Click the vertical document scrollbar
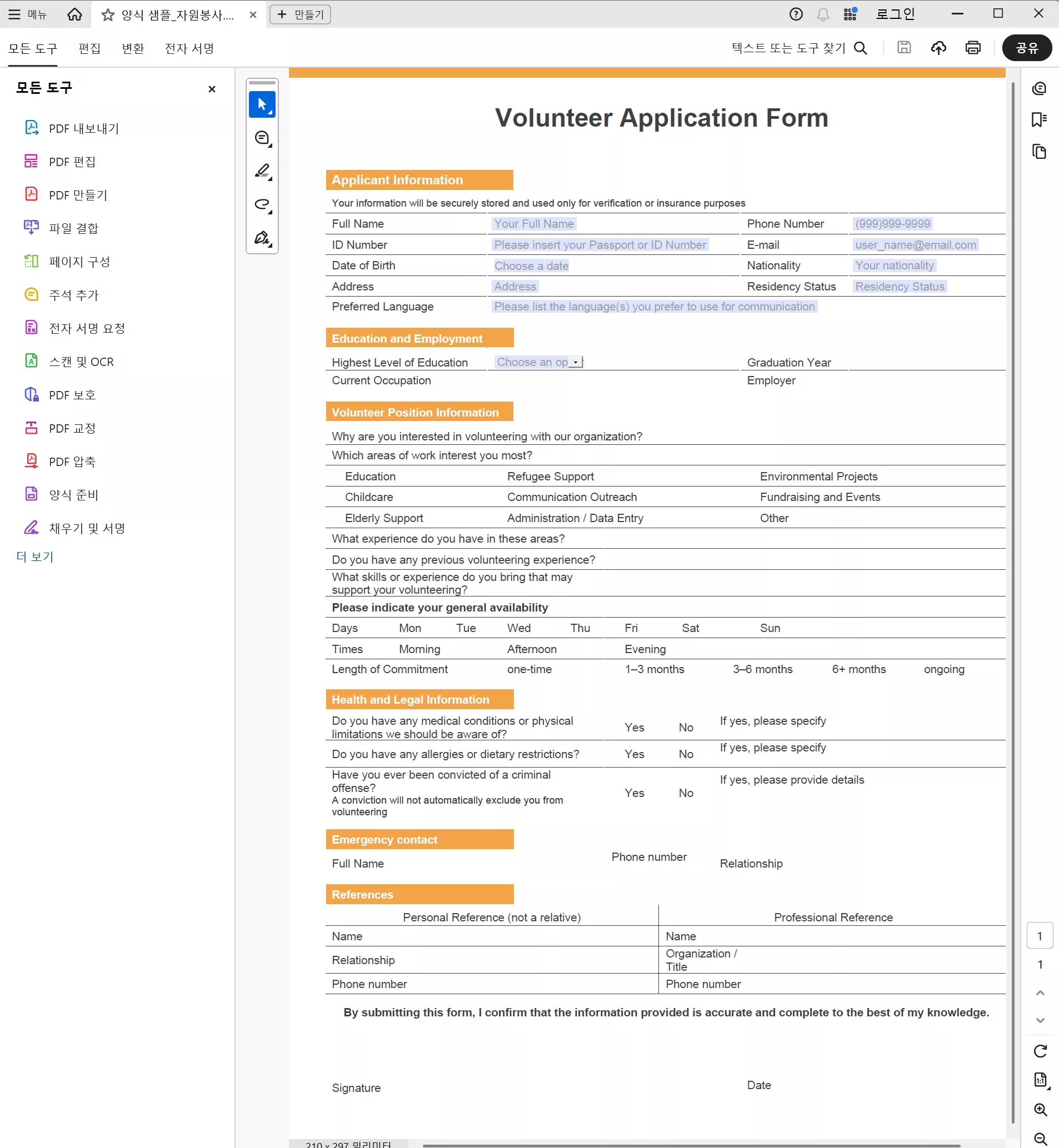 (1012, 573)
